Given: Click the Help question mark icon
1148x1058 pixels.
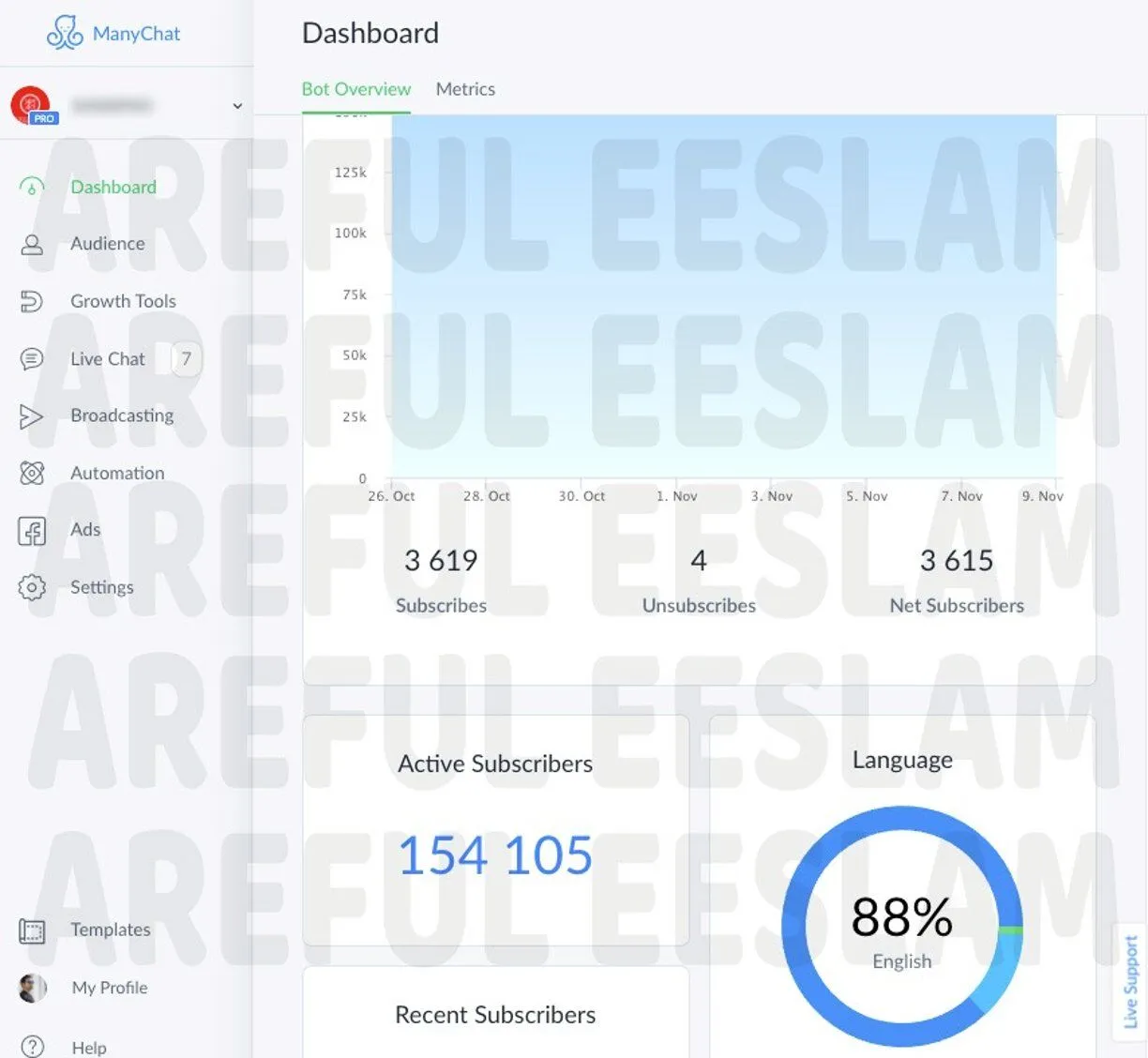Looking at the screenshot, I should click(x=32, y=1047).
